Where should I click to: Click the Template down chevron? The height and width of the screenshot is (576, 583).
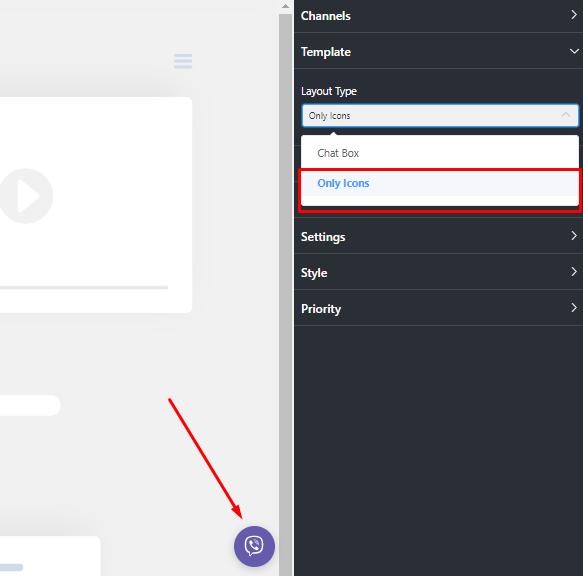[x=574, y=51]
